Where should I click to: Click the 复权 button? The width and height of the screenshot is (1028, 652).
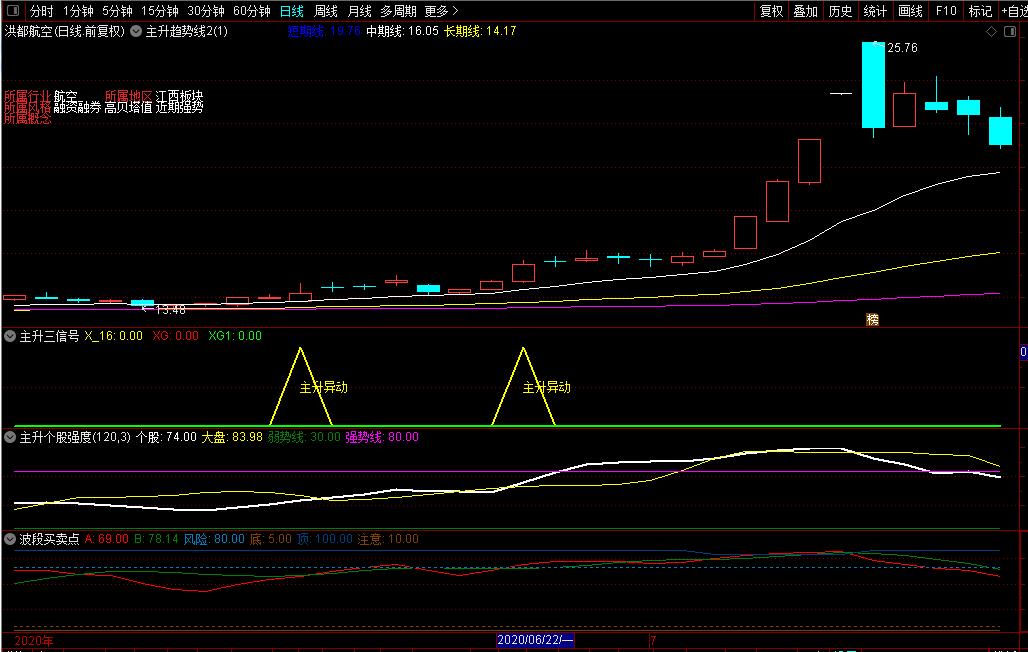(771, 11)
